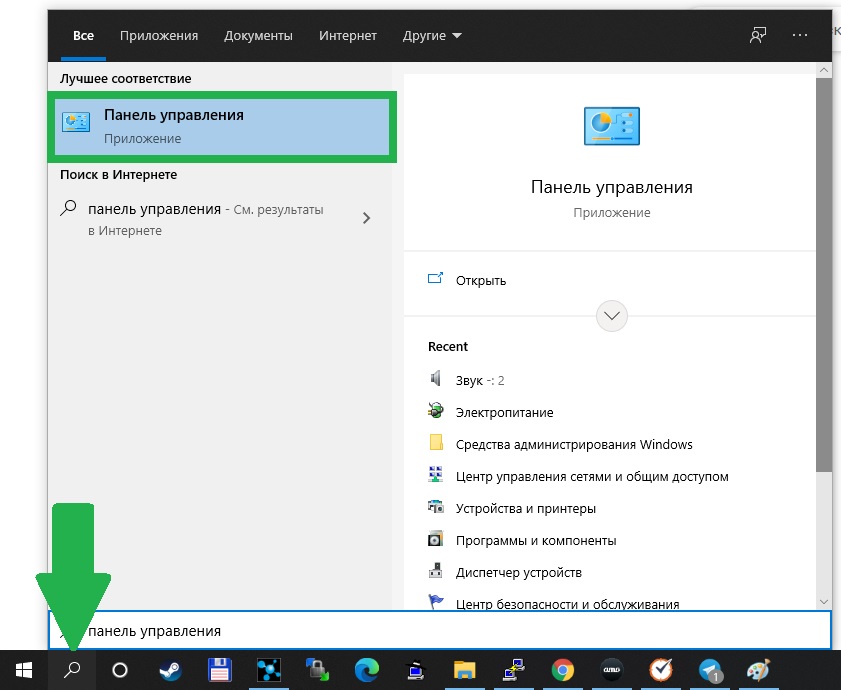Open the PuTTY-style computers icon on taskbar

pyautogui.click(x=514, y=670)
